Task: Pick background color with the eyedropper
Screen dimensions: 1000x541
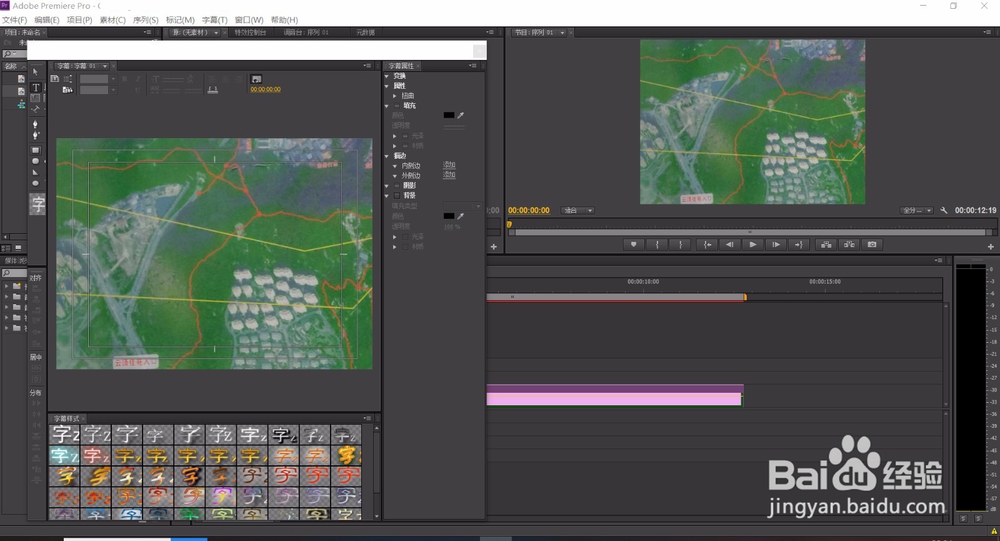Action: tap(460, 216)
